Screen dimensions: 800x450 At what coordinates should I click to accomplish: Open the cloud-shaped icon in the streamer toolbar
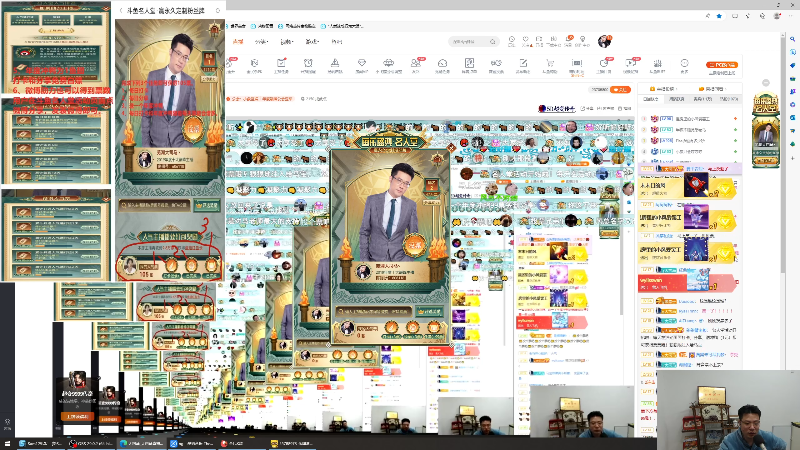point(442,63)
